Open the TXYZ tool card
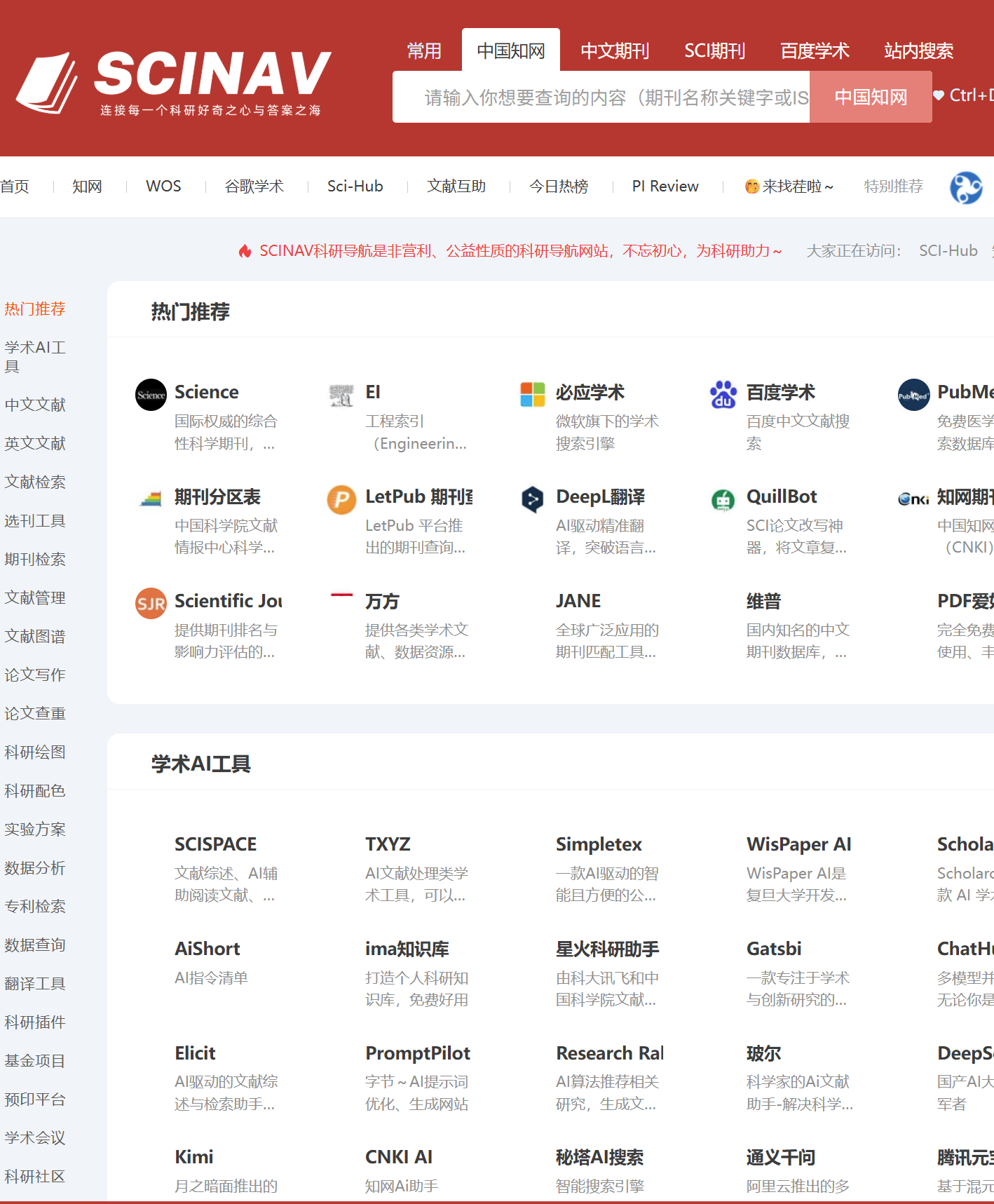The height and width of the screenshot is (1204, 994). pos(399,869)
